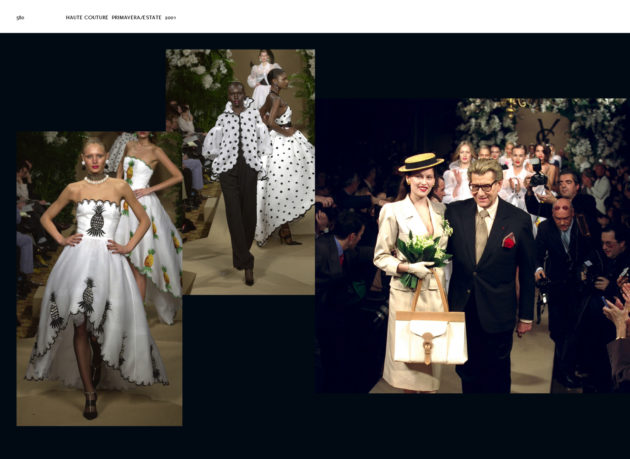Click the front model's black high-heeled shoe
The height and width of the screenshot is (459, 630).
[x=91, y=405]
